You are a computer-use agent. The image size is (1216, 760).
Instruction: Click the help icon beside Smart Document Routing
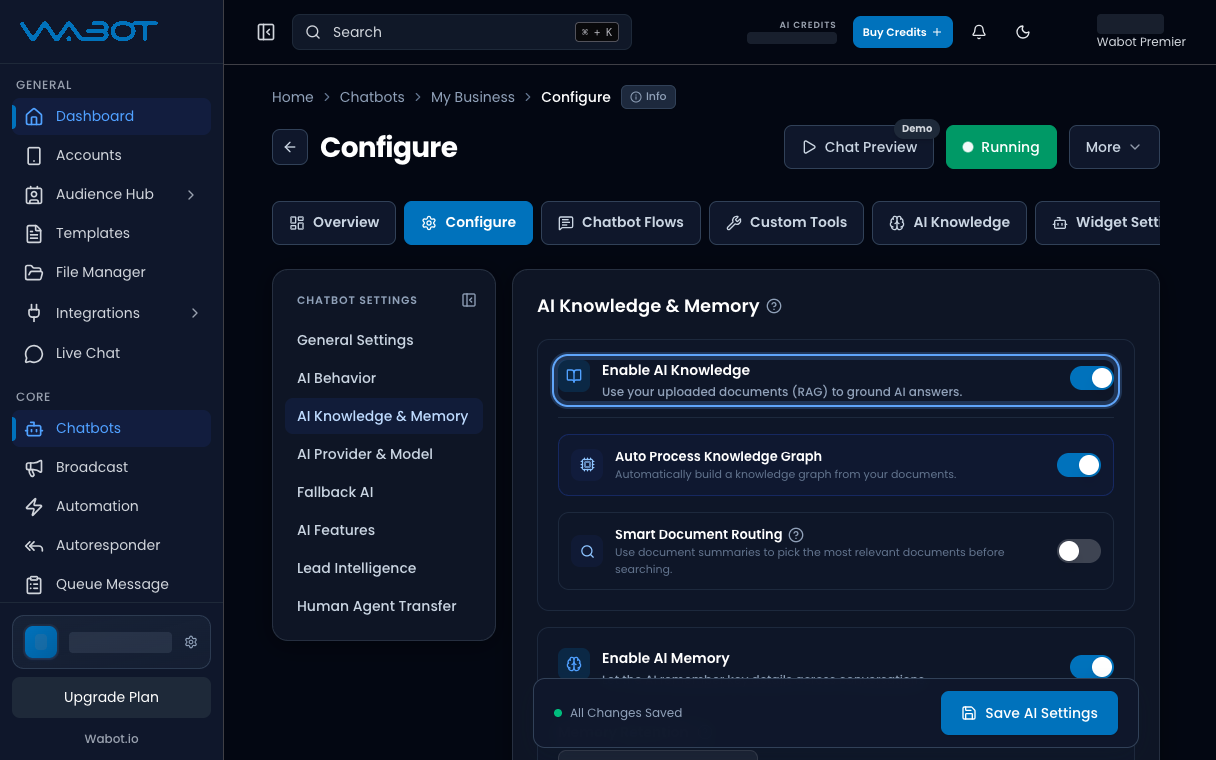[x=796, y=535]
